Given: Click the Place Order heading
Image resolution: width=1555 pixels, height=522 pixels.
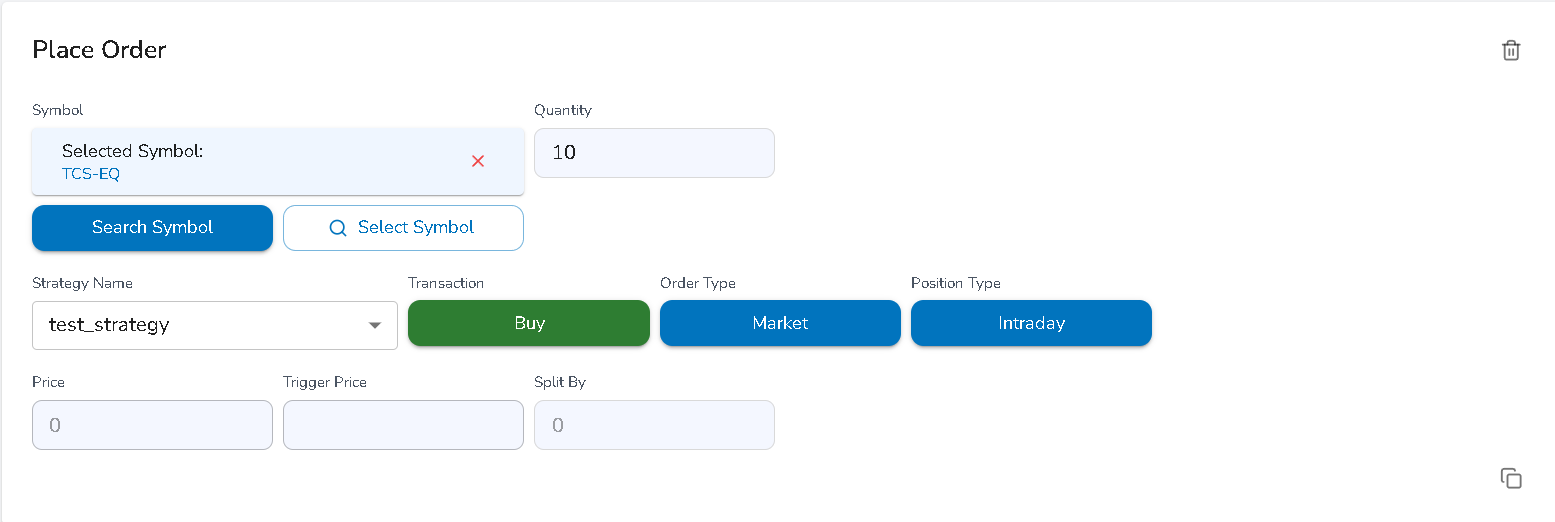Looking at the screenshot, I should click(x=99, y=50).
